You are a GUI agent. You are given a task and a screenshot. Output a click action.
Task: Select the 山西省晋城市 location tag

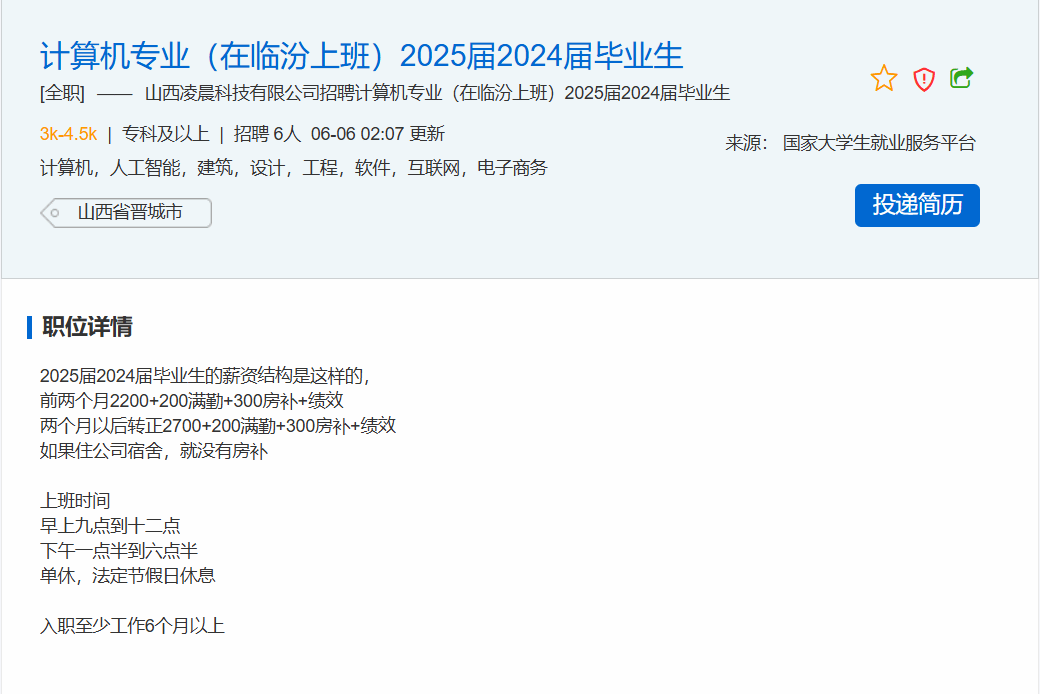coord(129,212)
